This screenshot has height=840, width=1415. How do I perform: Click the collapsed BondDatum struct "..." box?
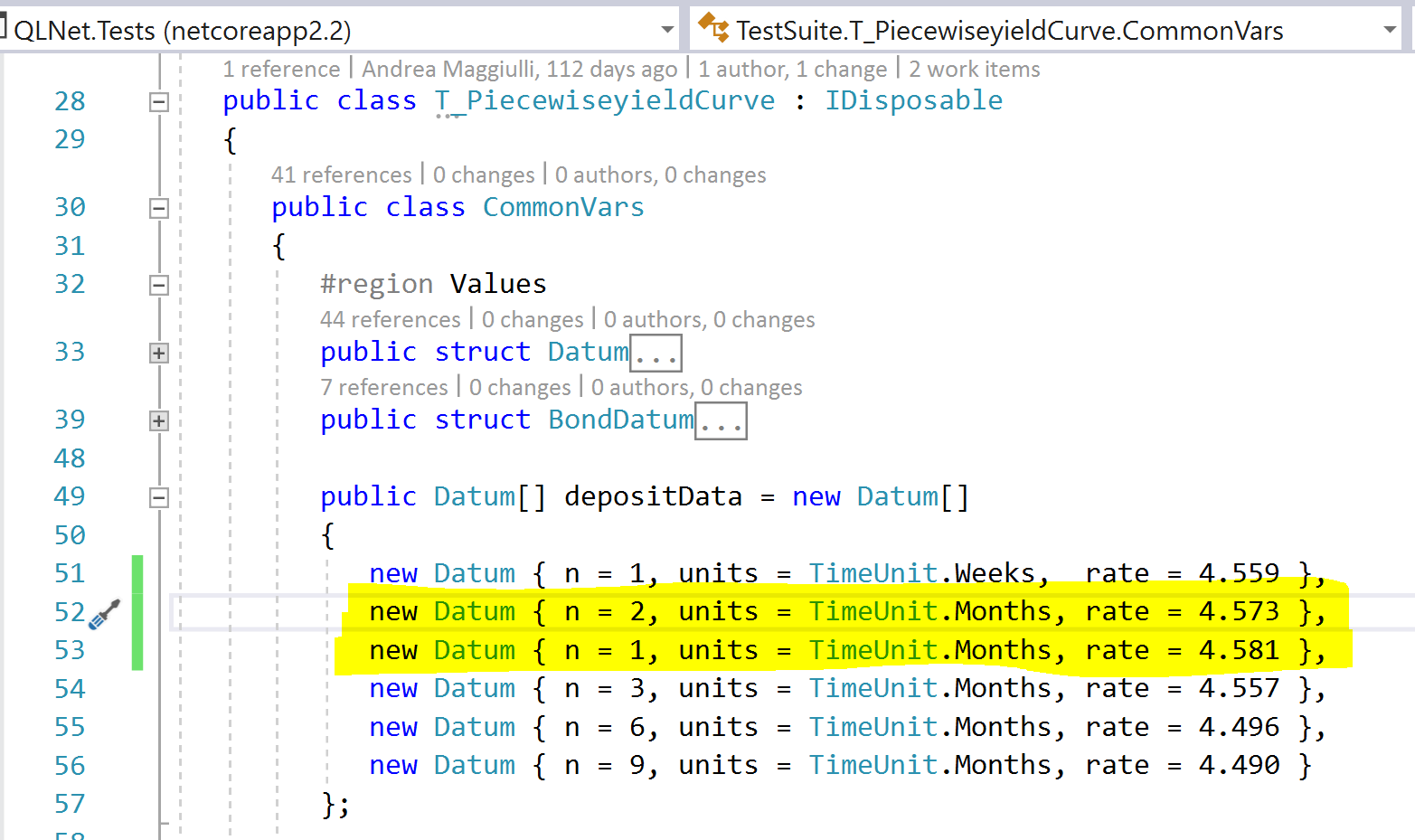721,420
